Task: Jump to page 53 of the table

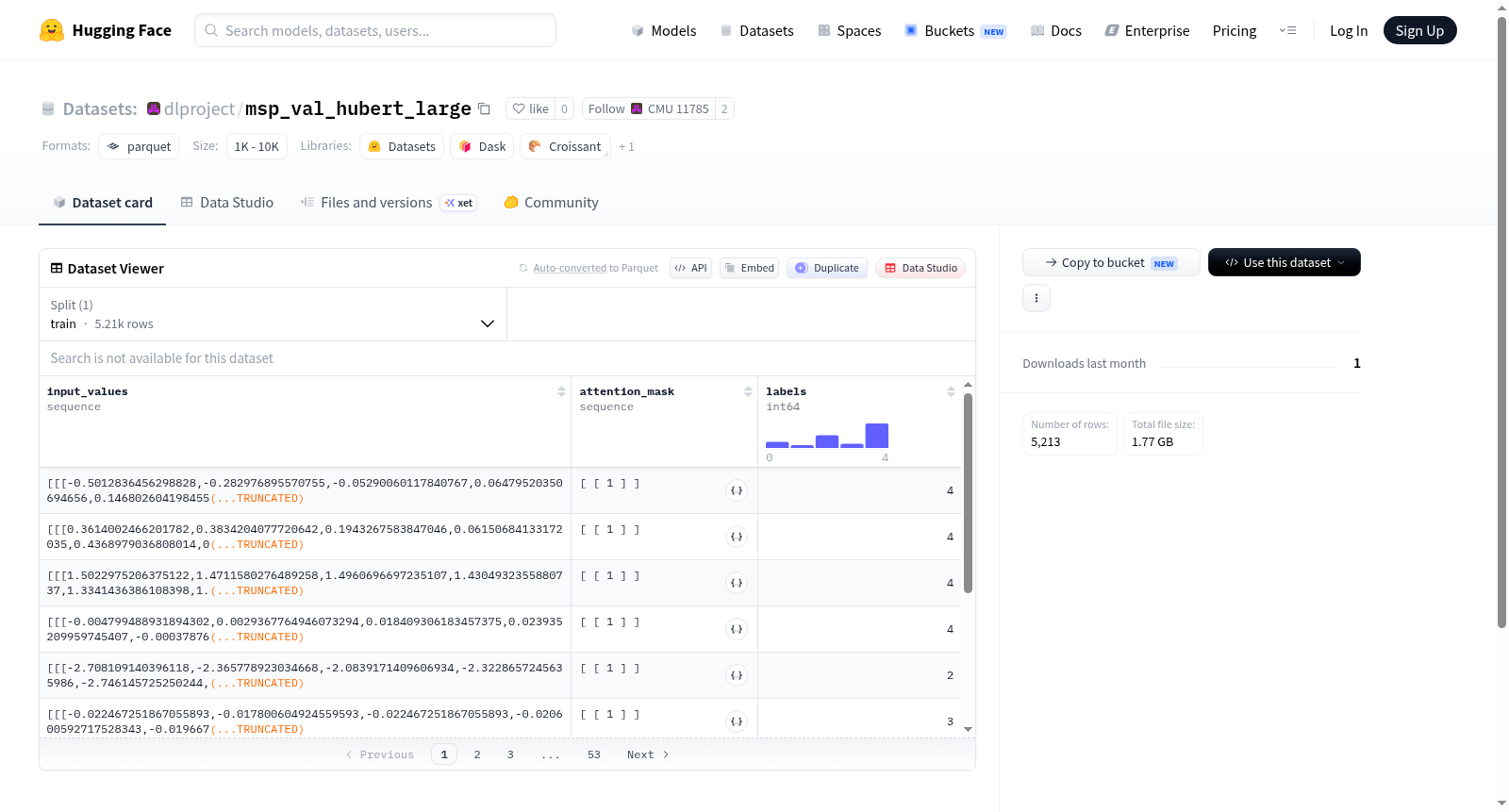Action: click(x=594, y=754)
